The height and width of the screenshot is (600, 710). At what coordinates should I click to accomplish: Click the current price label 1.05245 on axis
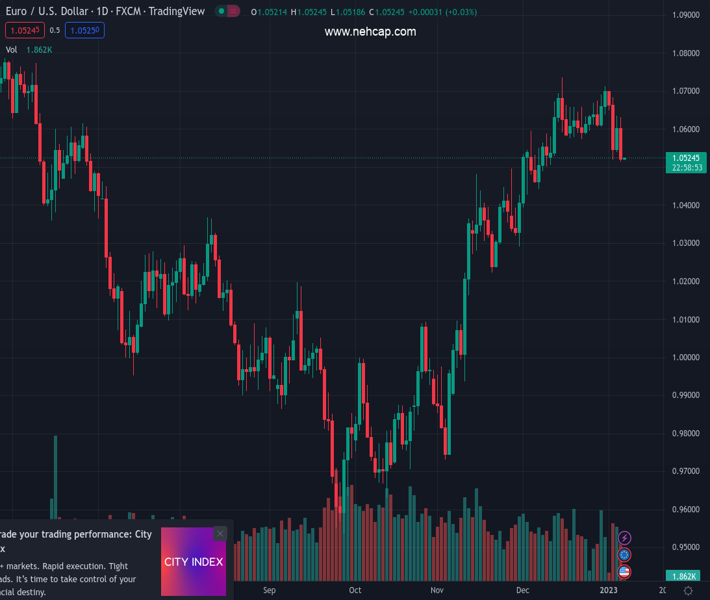coord(686,158)
